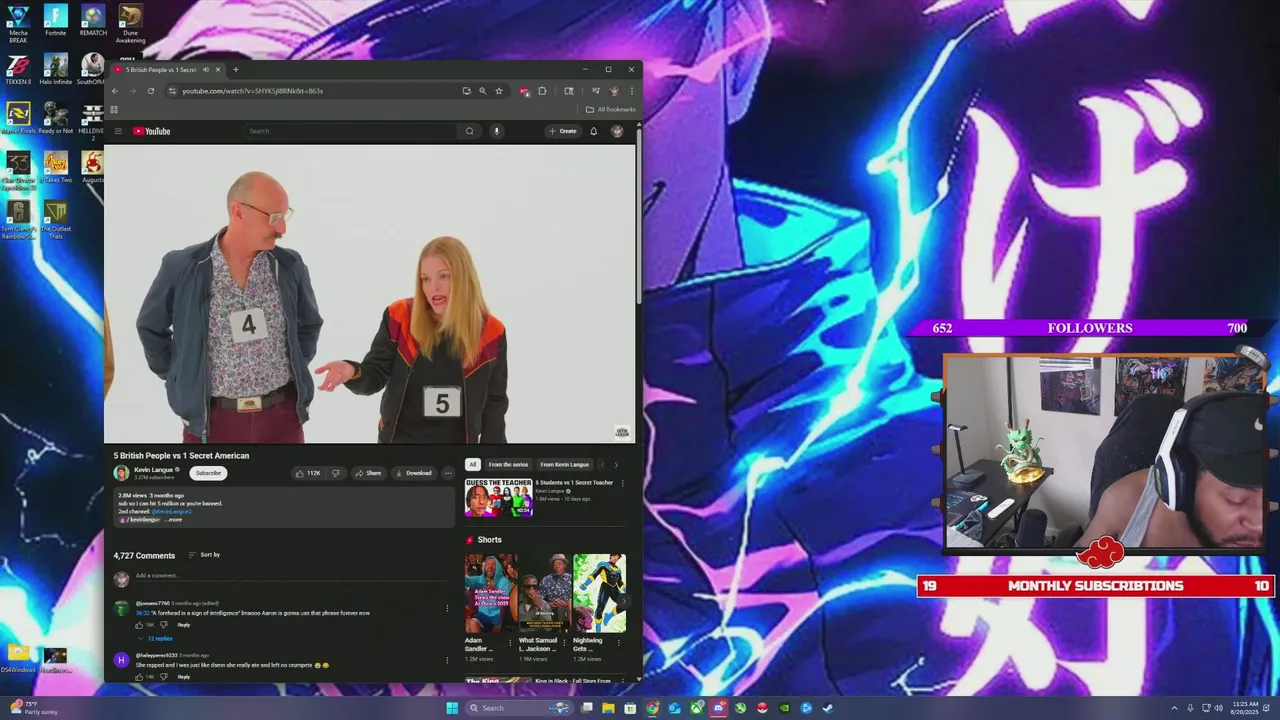Activate voice search microphone in YouTube
The image size is (1280, 720).
pyautogui.click(x=496, y=131)
